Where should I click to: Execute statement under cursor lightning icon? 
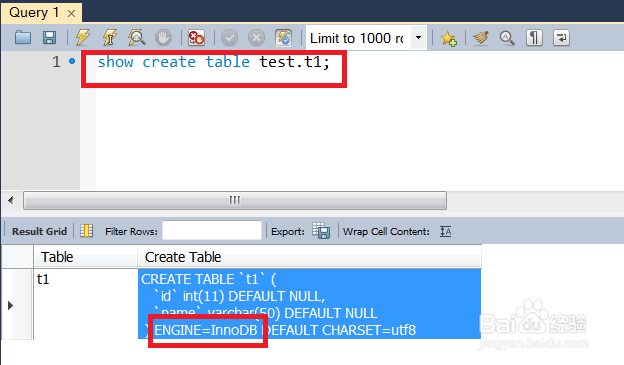click(x=110, y=38)
